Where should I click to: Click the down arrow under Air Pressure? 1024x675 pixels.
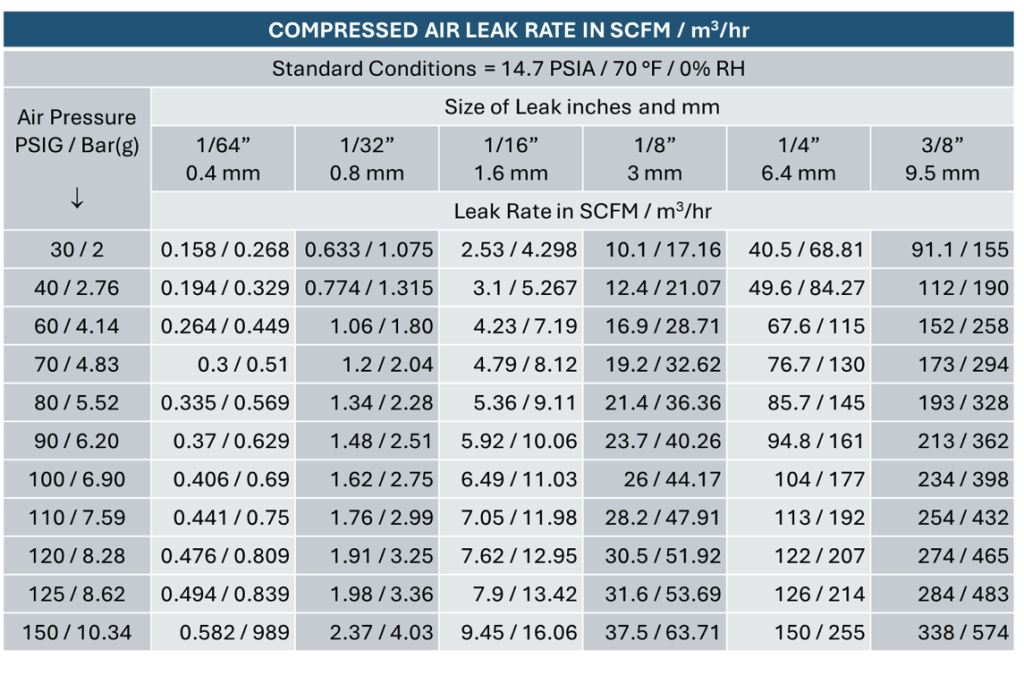[x=77, y=198]
